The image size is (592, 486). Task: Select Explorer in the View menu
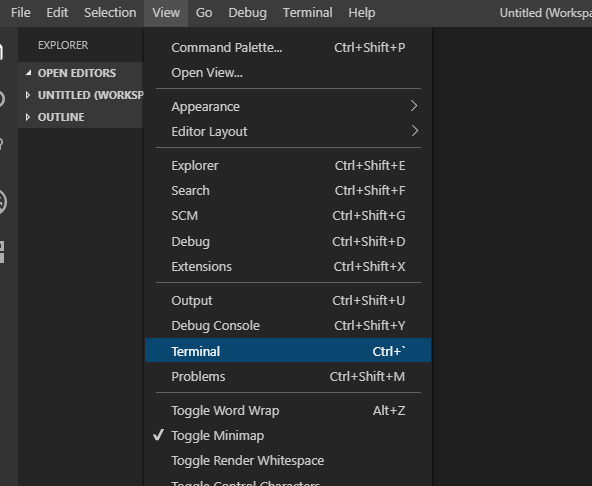[288, 165]
